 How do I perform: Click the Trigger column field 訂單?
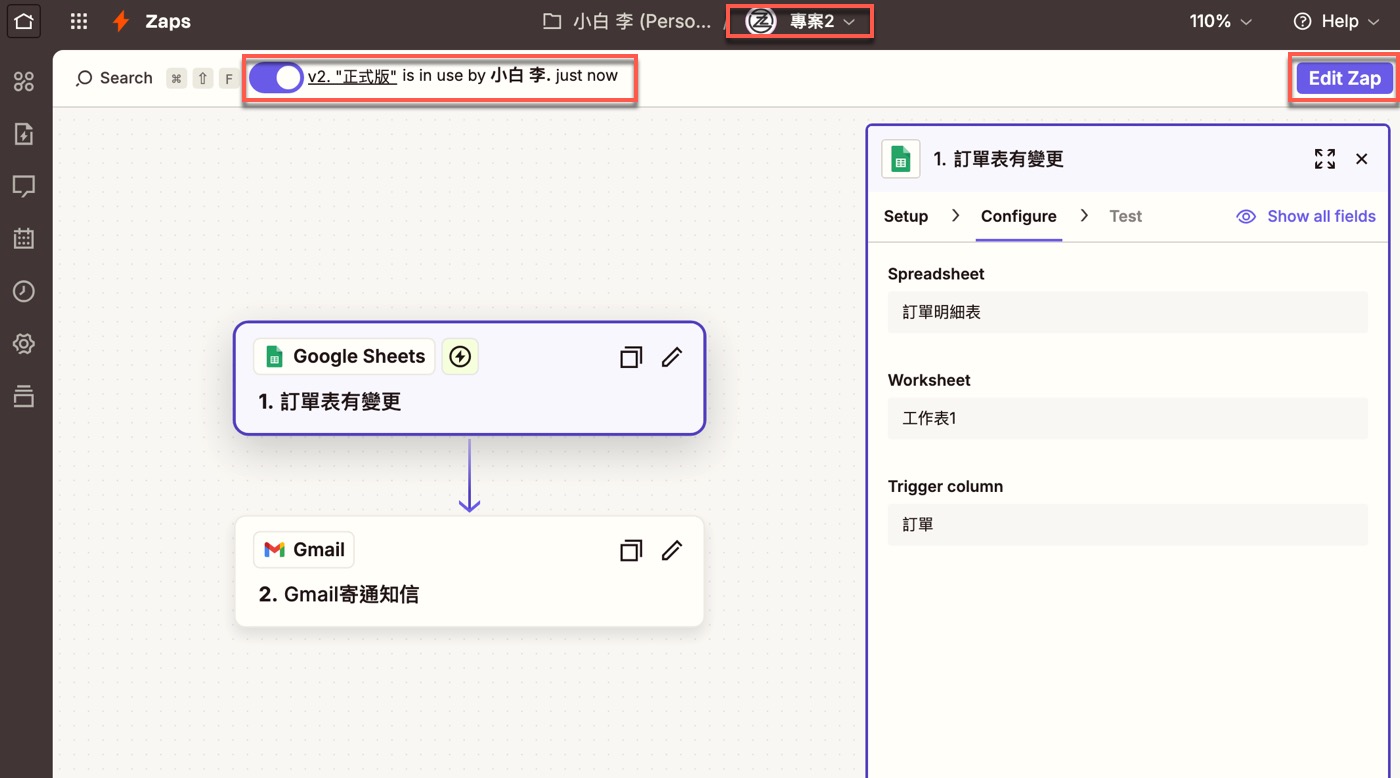click(1127, 524)
